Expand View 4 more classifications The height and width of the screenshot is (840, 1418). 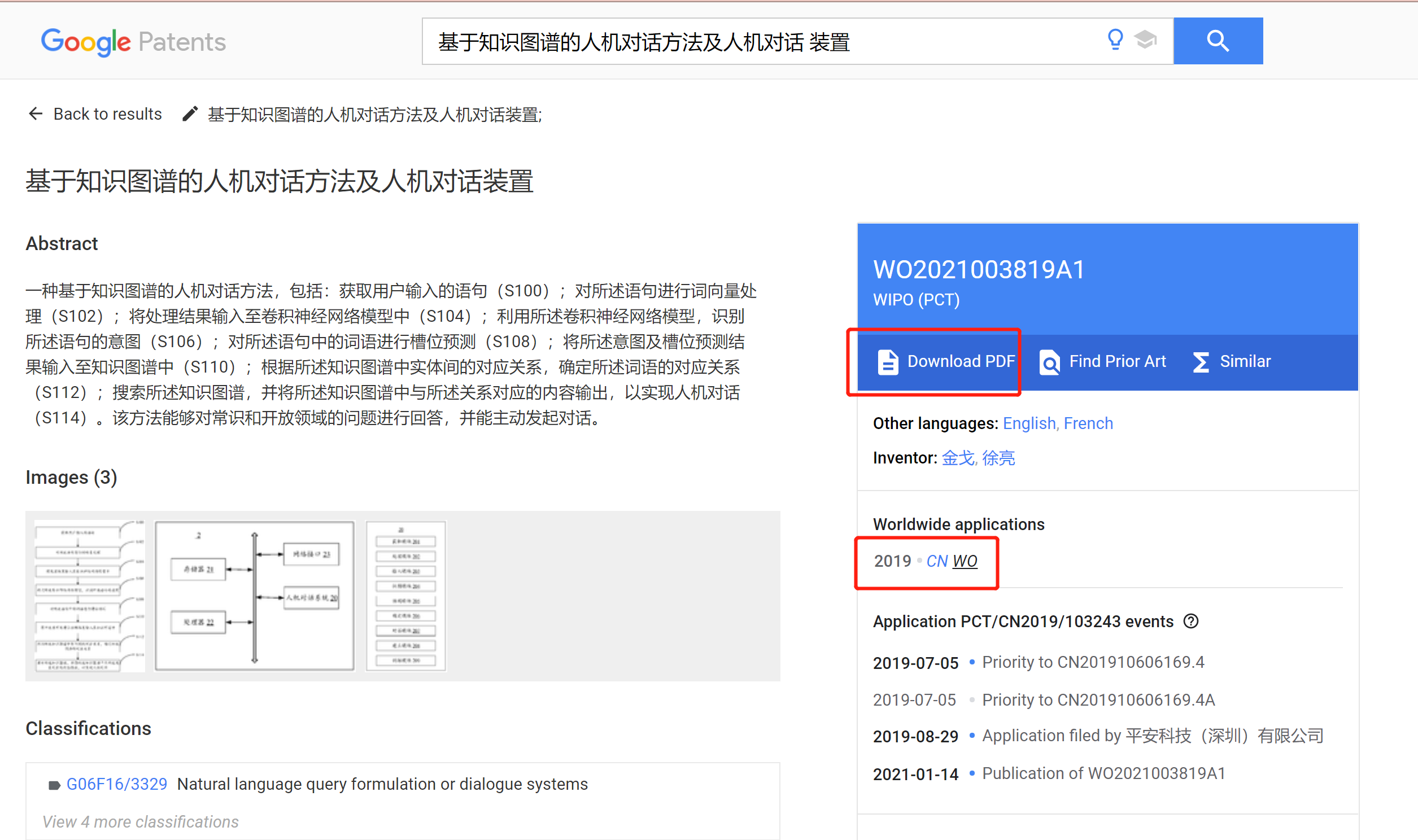tap(141, 821)
